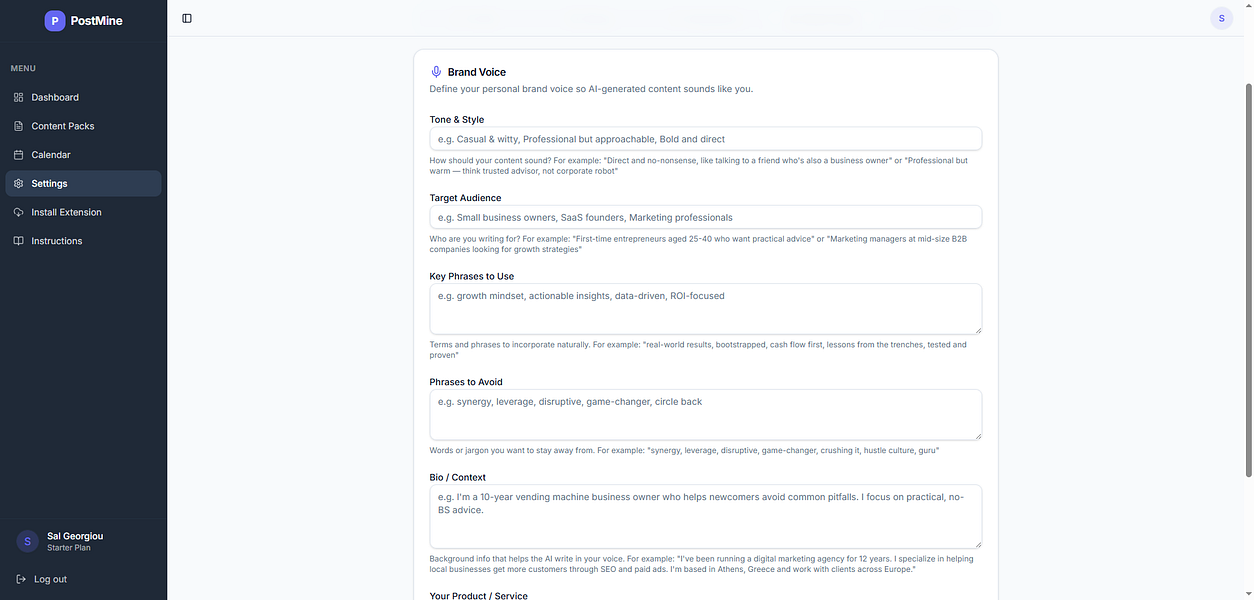Click the Key Phrases to Use label
This screenshot has height=600, width=1254.
[x=472, y=276]
